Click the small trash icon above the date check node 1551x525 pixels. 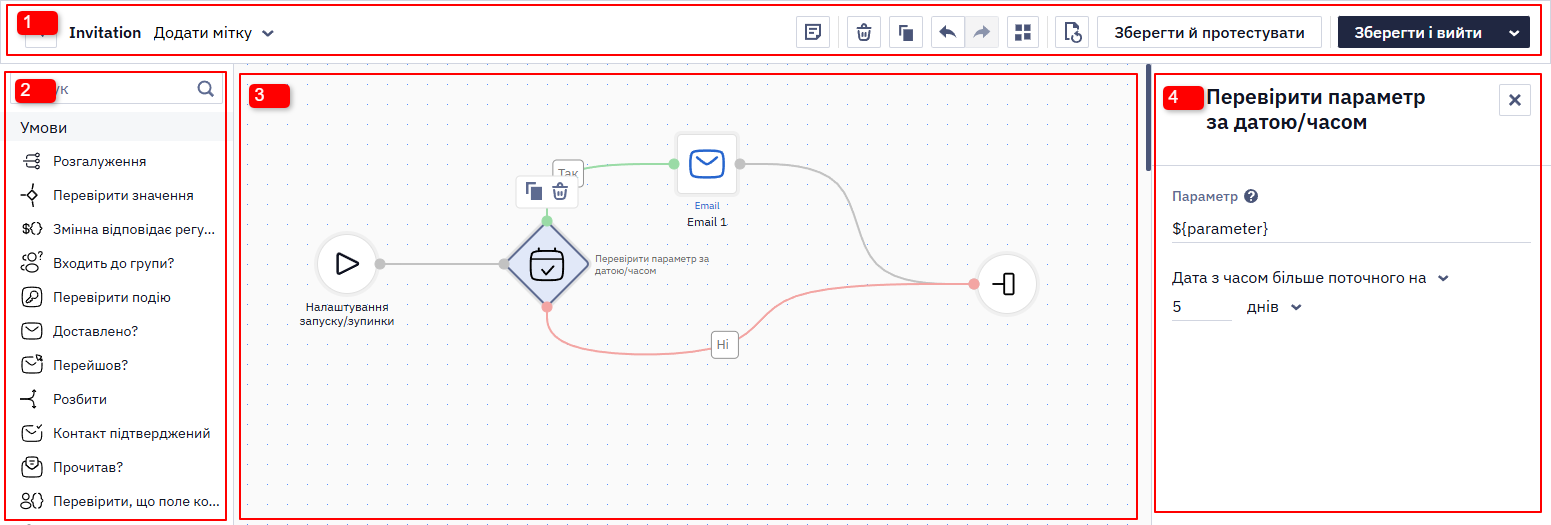[561, 192]
